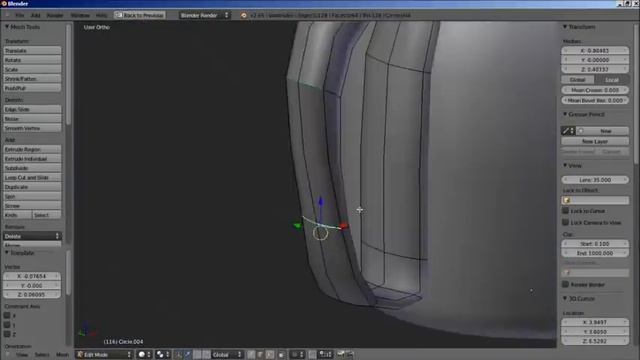This screenshot has width=640, height=360.
Task: Toggle the Render Border checkbox
Action: click(x=565, y=284)
